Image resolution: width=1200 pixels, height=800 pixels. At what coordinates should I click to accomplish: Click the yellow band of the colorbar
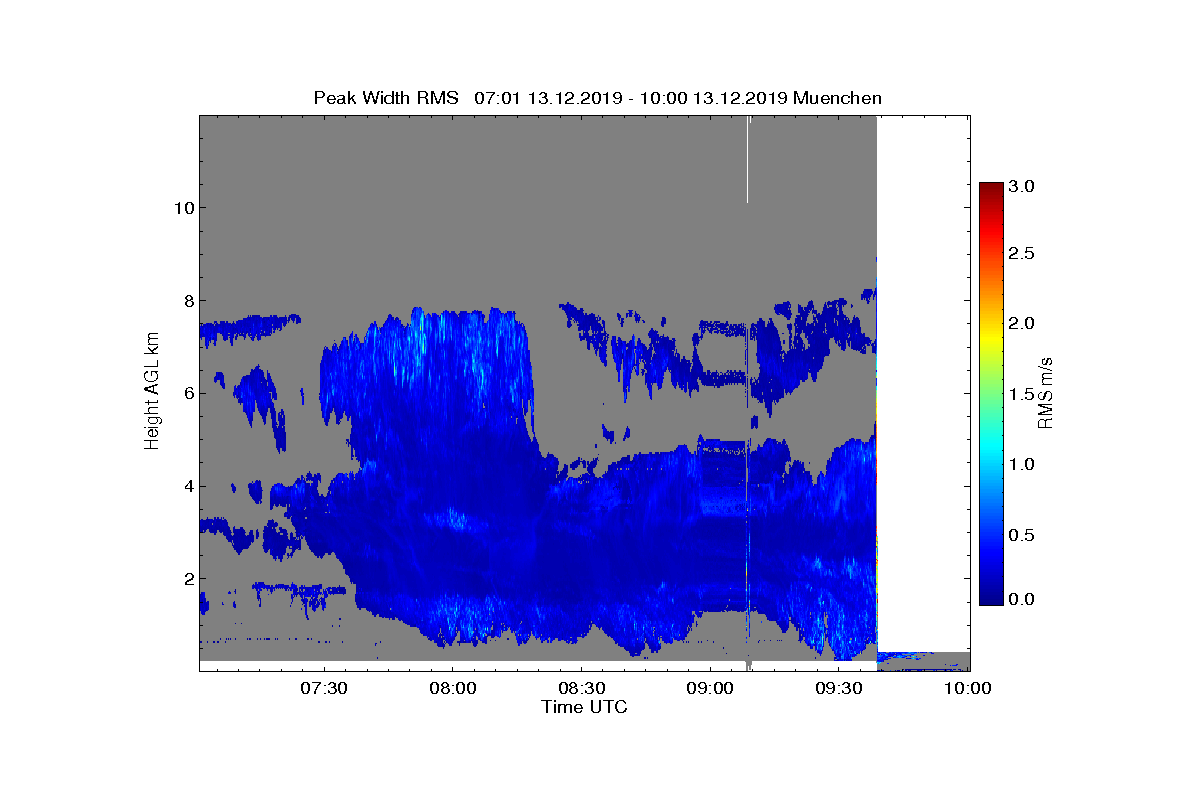(991, 335)
